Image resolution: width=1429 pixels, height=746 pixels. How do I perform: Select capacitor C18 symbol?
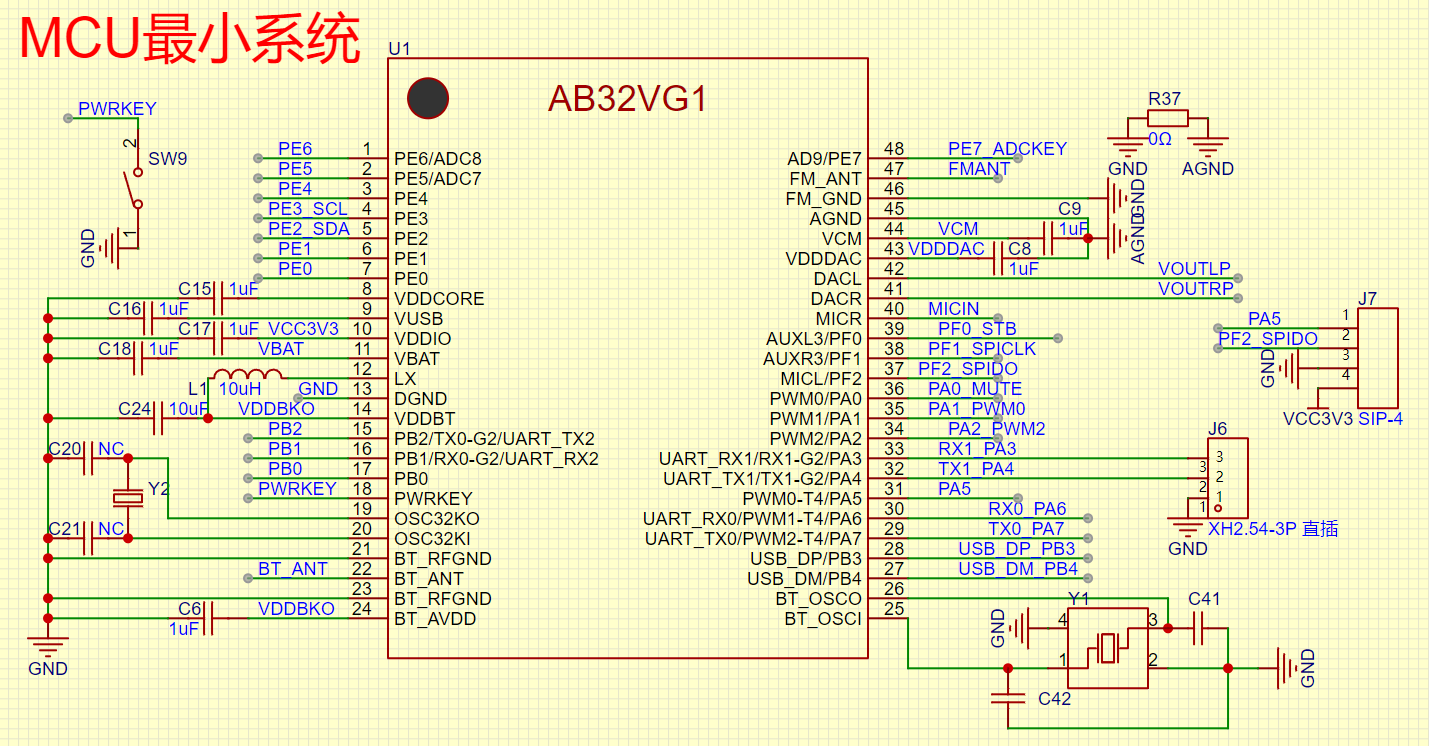click(138, 358)
